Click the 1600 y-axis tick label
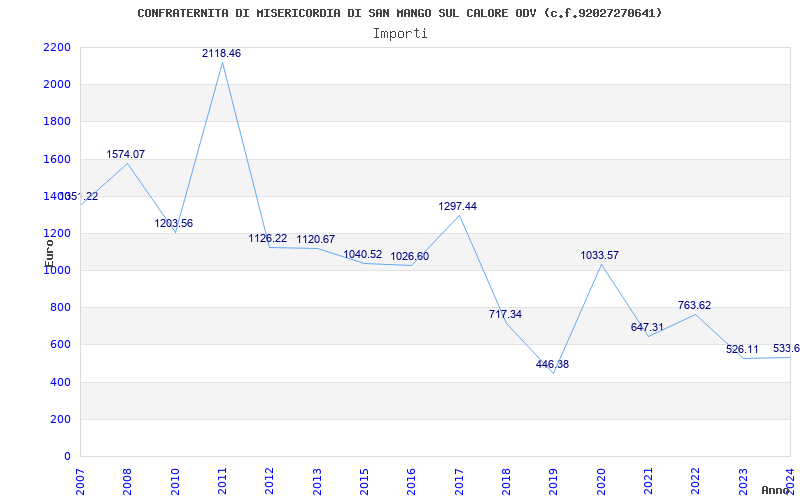The image size is (800, 500). [x=57, y=159]
